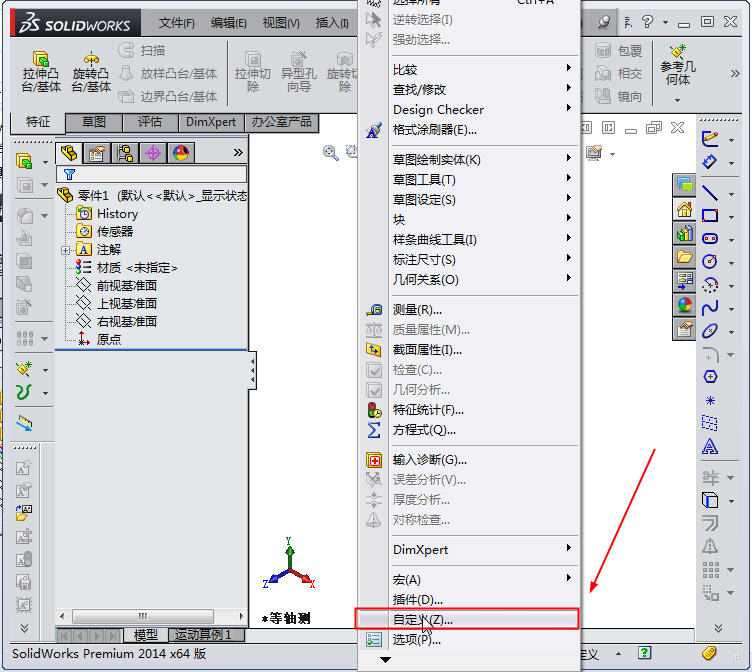Click the Revolved Boss/Base (旋转凸台/基体) tool
Viewport: 752px width, 672px height.
pos(91,72)
